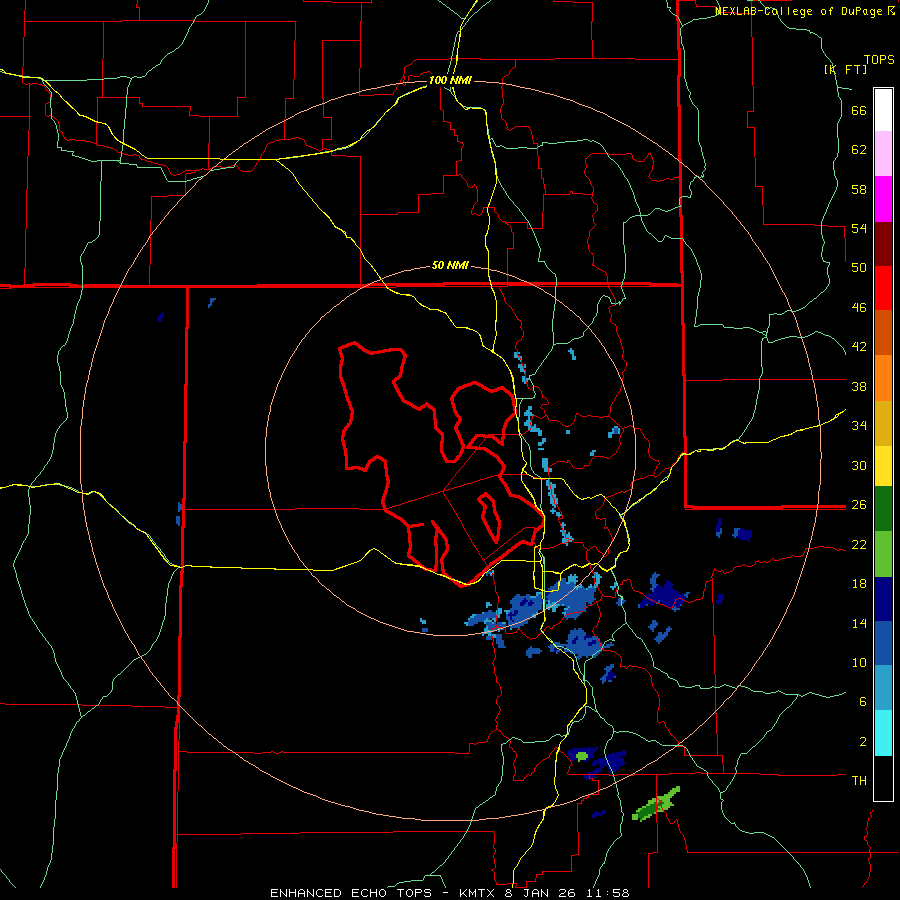Select the 62 legend value
The height and width of the screenshot is (900, 900).
pyautogui.click(x=859, y=150)
